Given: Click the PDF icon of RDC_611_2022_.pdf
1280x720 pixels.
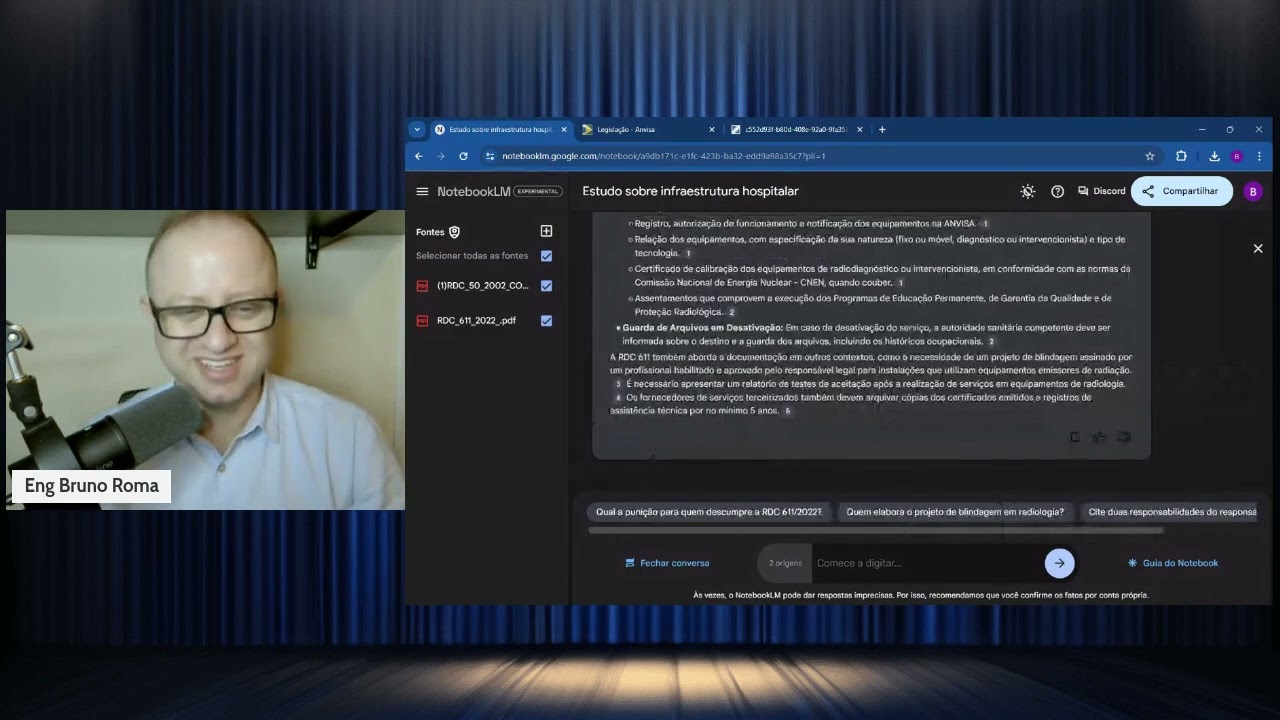Looking at the screenshot, I should (x=422, y=321).
